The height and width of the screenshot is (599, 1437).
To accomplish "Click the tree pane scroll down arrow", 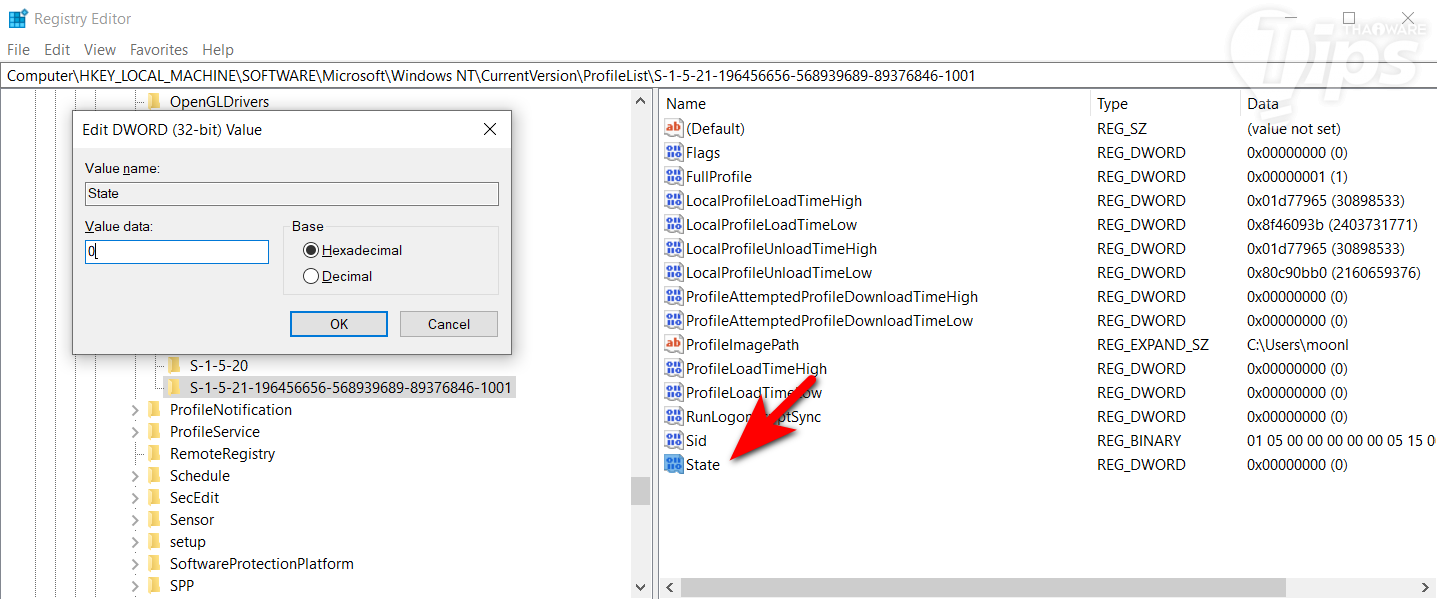I will coord(641,587).
